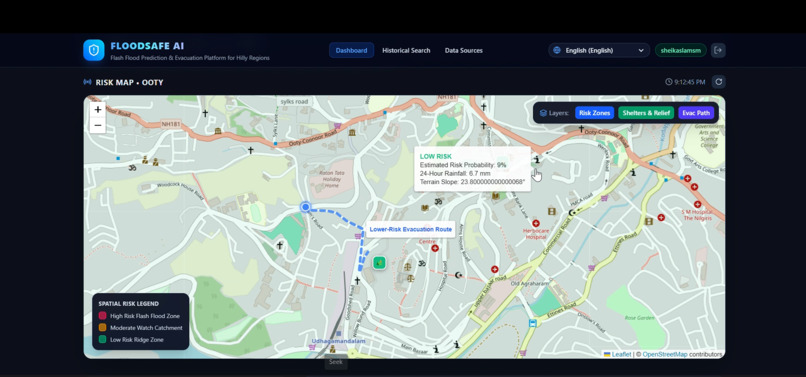Open the Leaflet attribution link
The width and height of the screenshot is (806, 377).
coord(621,354)
